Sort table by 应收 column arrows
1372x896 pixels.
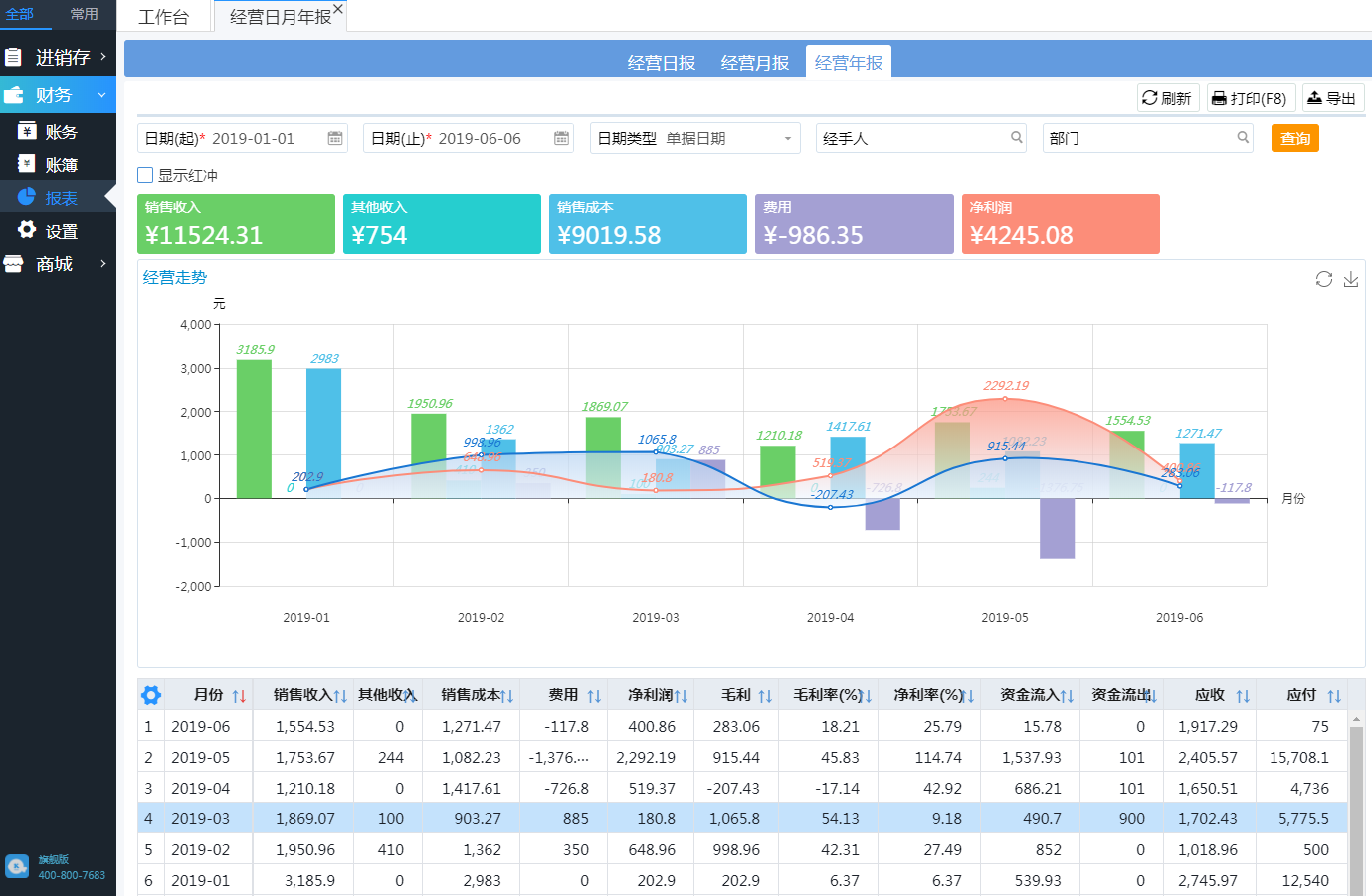point(1243,696)
